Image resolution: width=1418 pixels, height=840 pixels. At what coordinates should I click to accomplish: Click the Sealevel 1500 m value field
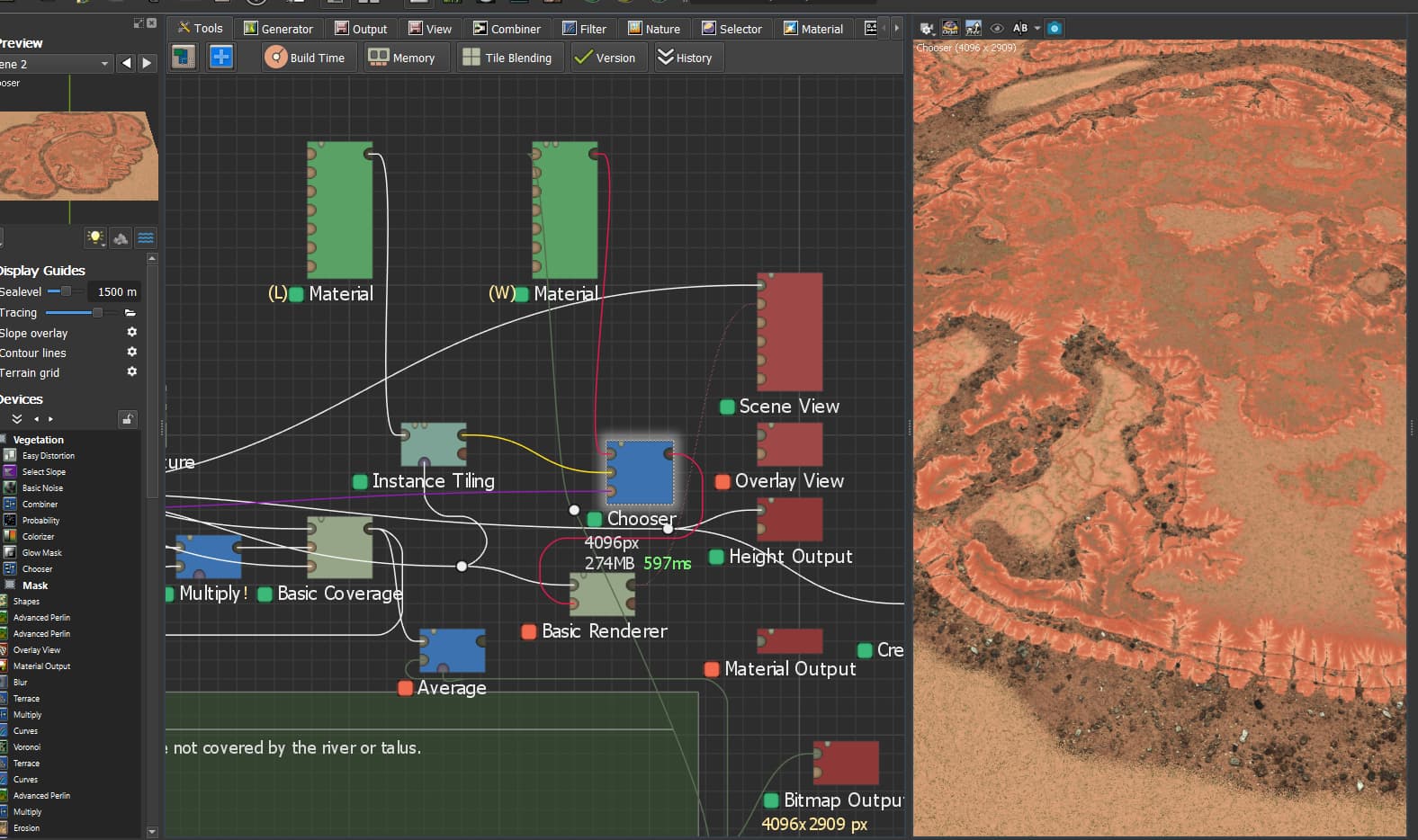(114, 291)
